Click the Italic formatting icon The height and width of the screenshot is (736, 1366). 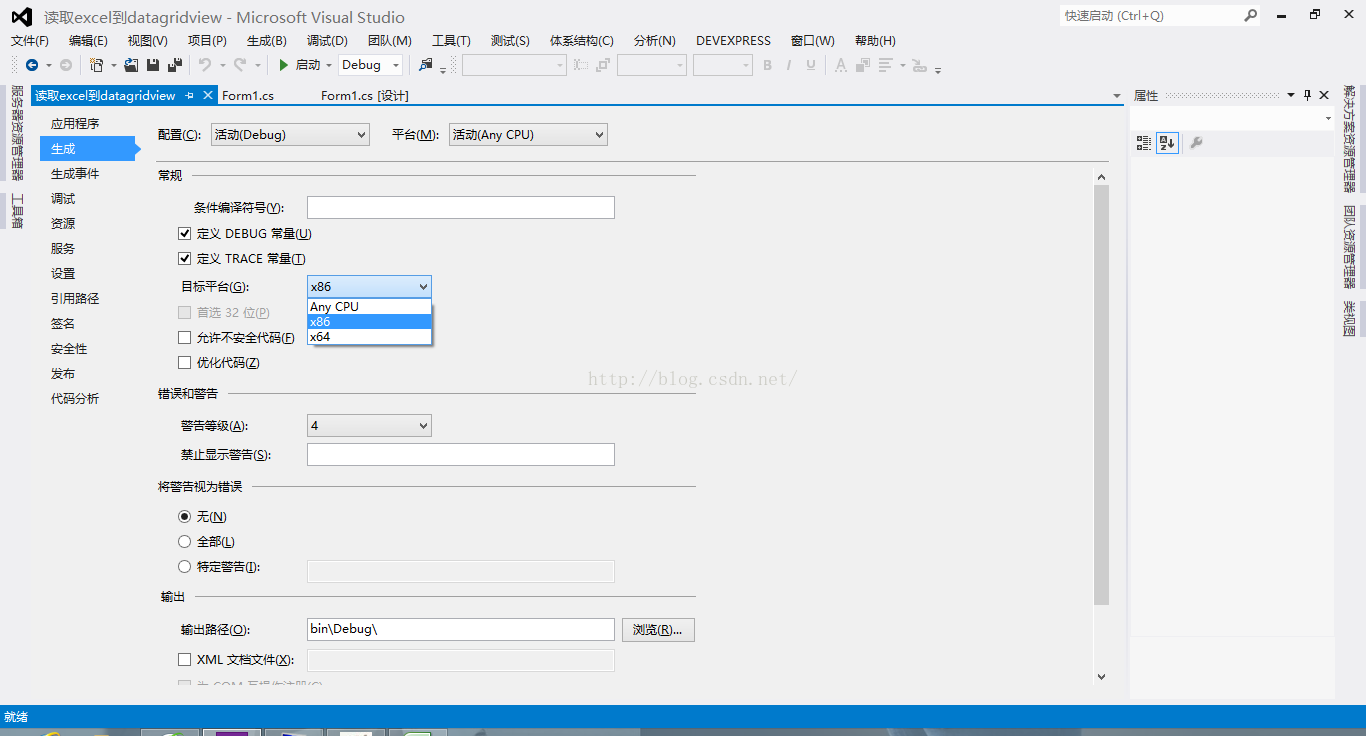pos(789,65)
